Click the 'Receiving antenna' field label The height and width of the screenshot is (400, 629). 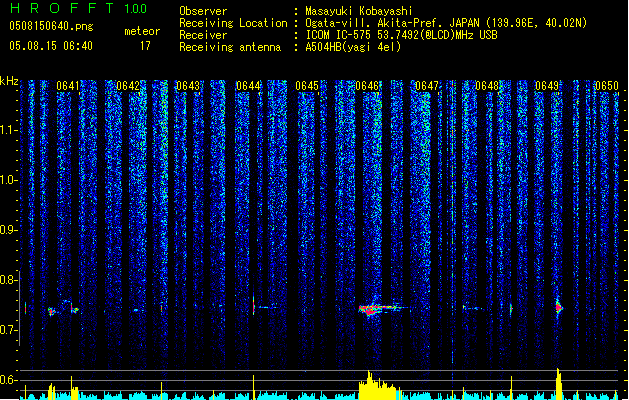230,47
